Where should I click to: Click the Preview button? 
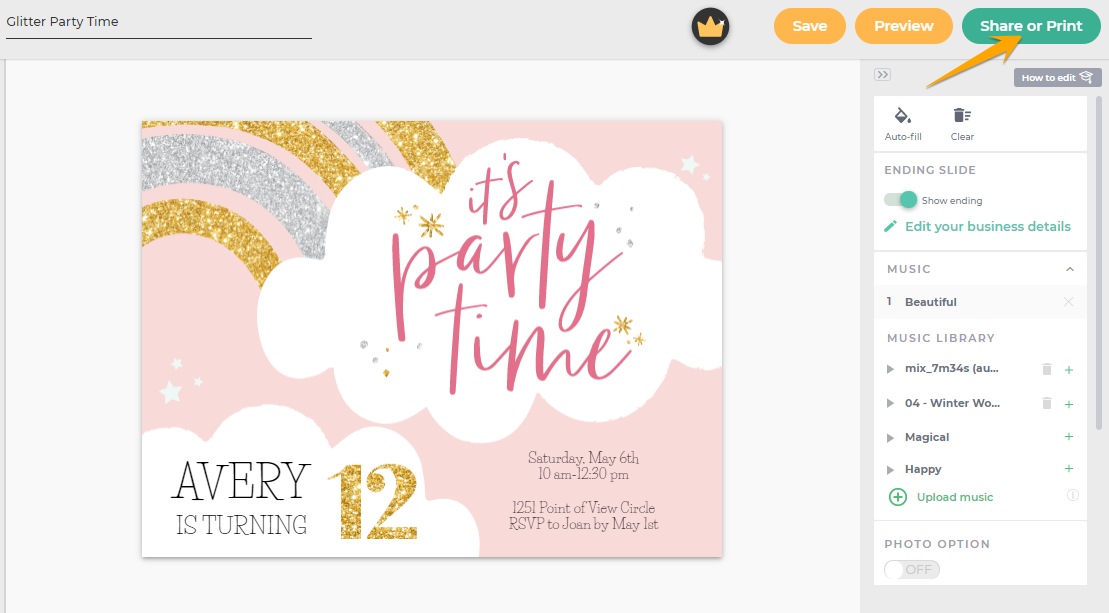[904, 26]
